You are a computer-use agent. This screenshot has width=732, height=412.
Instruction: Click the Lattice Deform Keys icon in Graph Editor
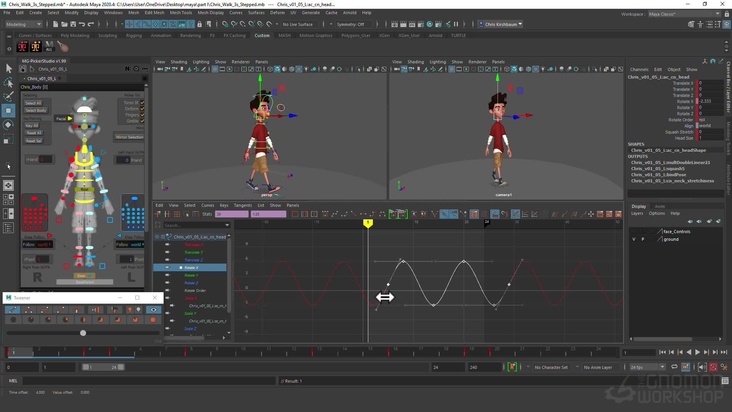[x=177, y=214]
